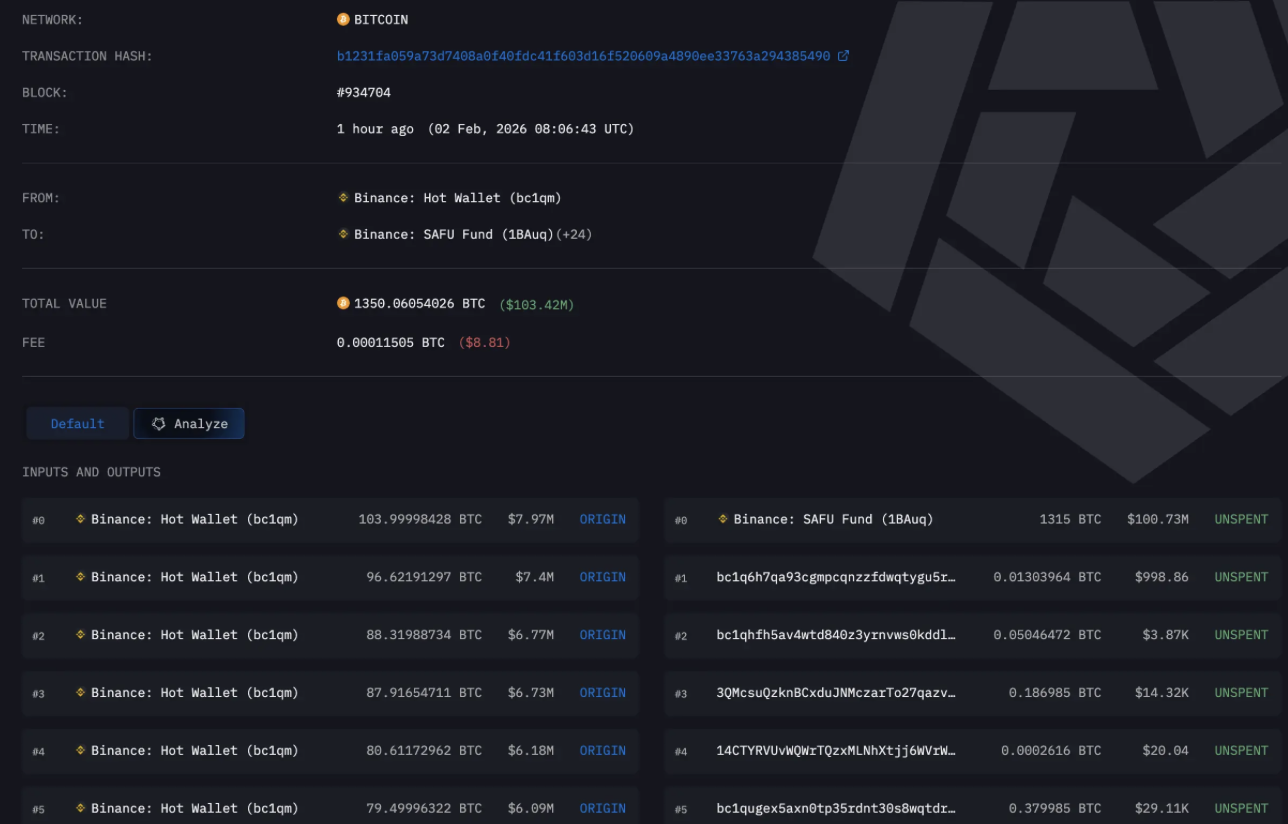Click the Bitcoin network logo icon
Viewport: 1288px width, 824px height.
[x=343, y=20]
